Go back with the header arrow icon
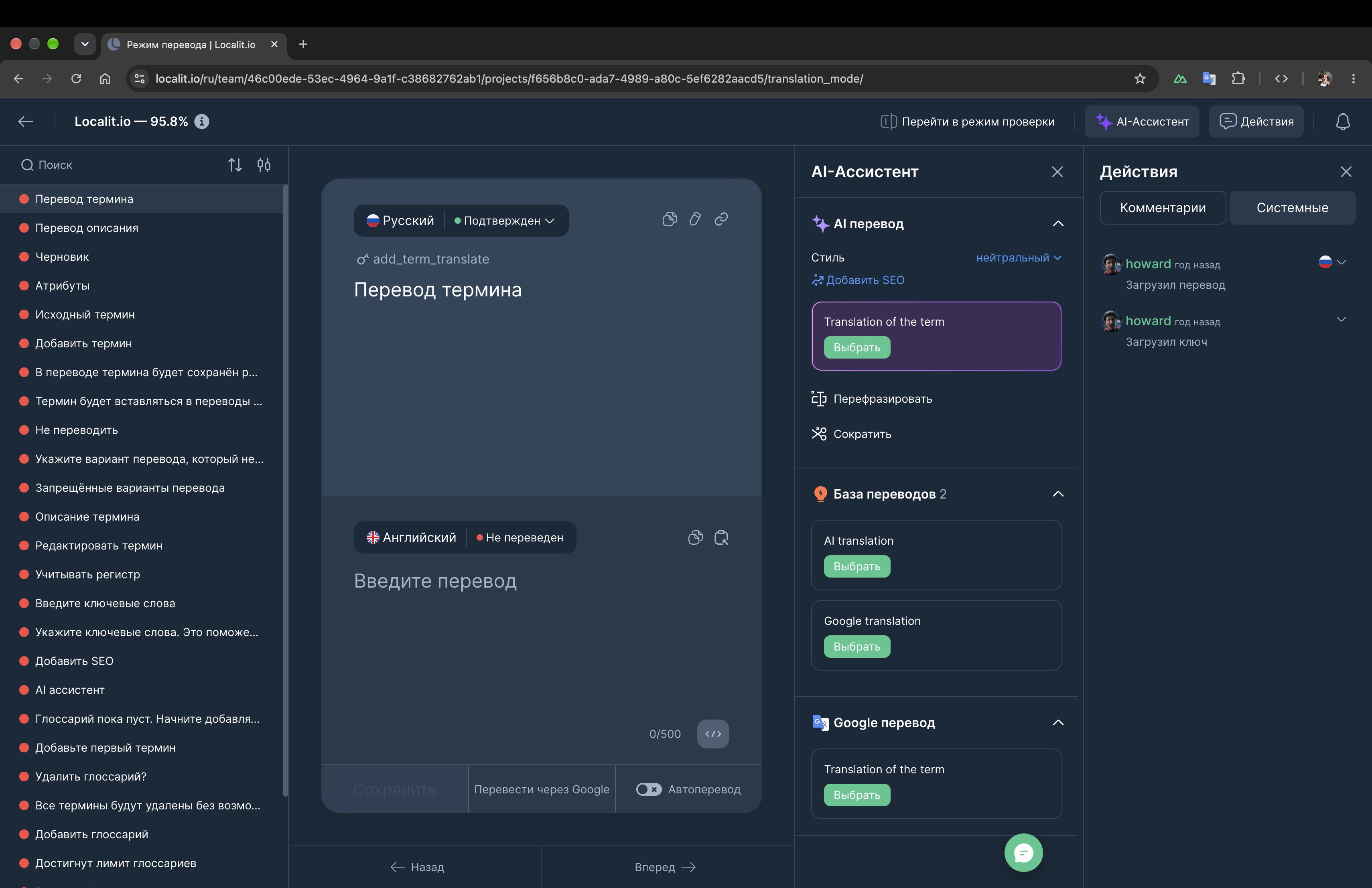1372x888 pixels. 25,122
